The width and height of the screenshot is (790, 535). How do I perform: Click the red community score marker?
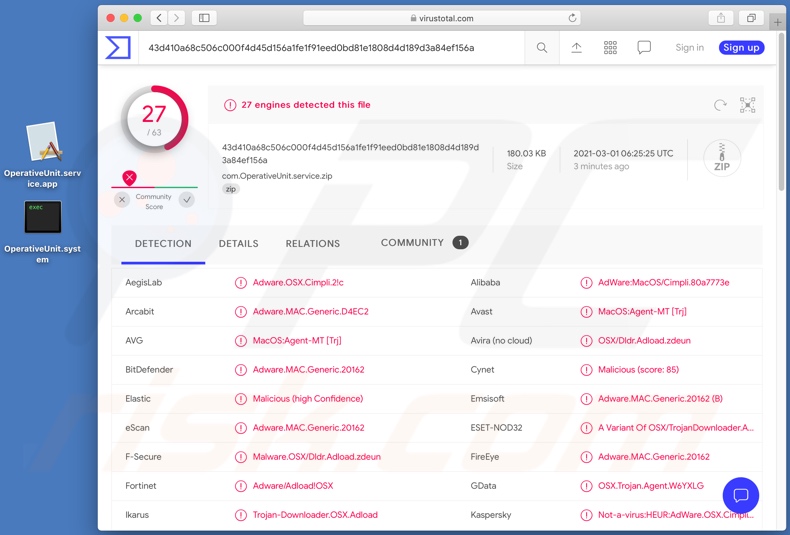point(129,177)
